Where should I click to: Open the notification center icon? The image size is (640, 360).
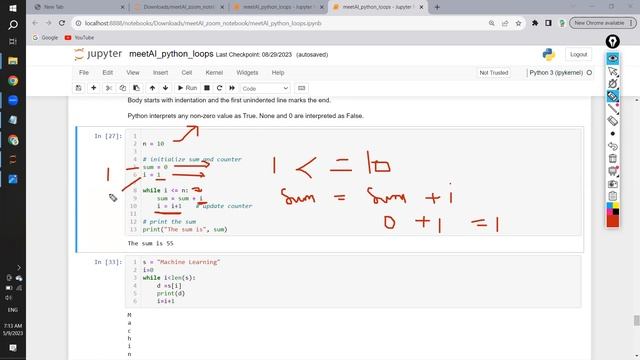13,348
